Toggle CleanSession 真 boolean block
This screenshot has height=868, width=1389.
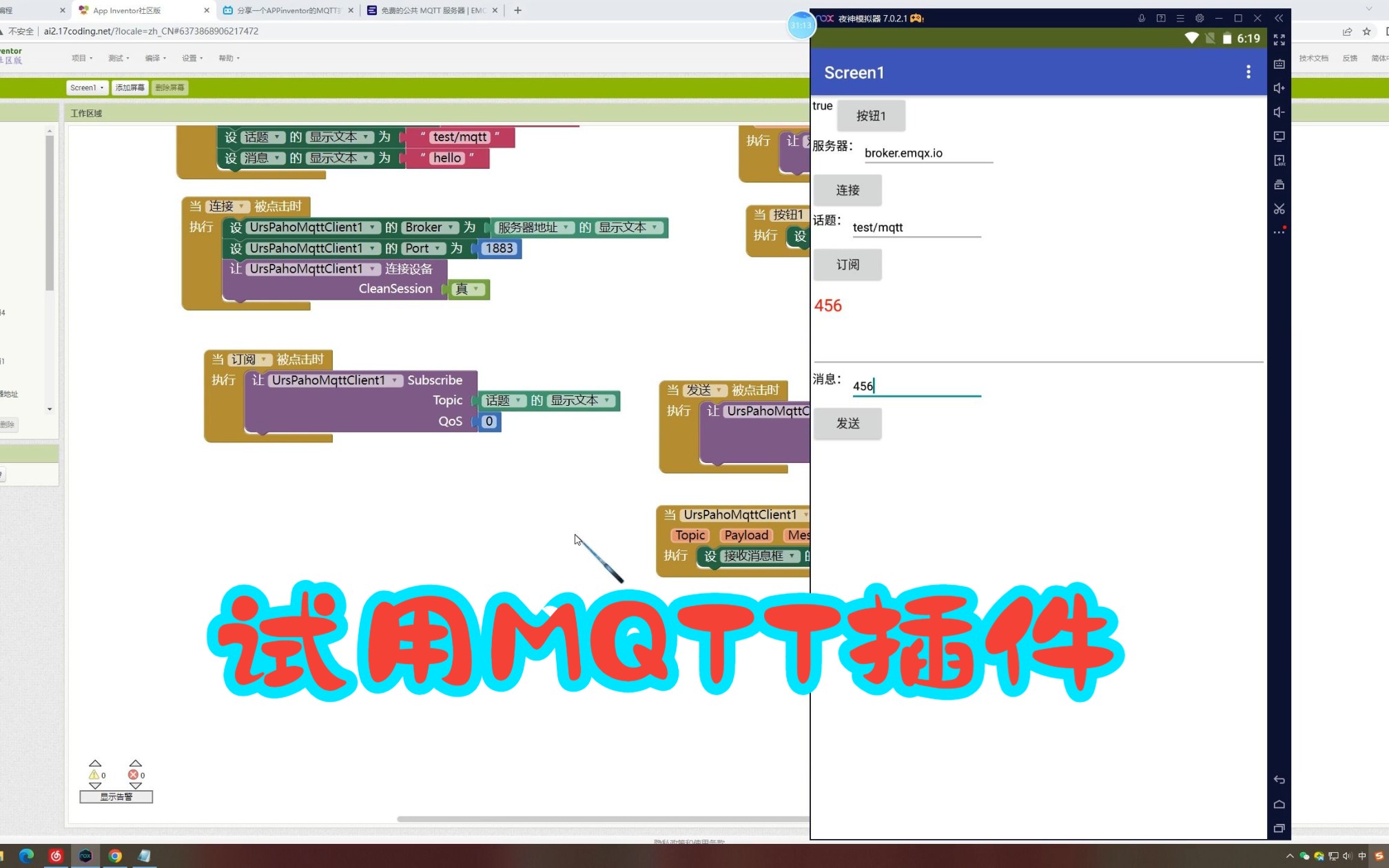click(468, 289)
